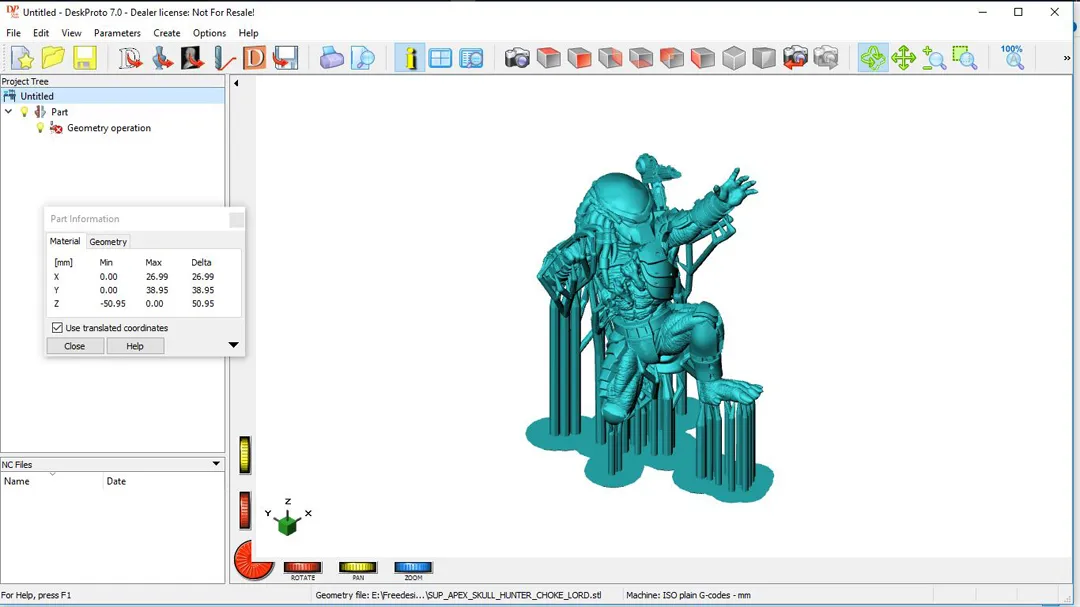
Task: Click the camera icon with red back arrow
Action: point(795,58)
